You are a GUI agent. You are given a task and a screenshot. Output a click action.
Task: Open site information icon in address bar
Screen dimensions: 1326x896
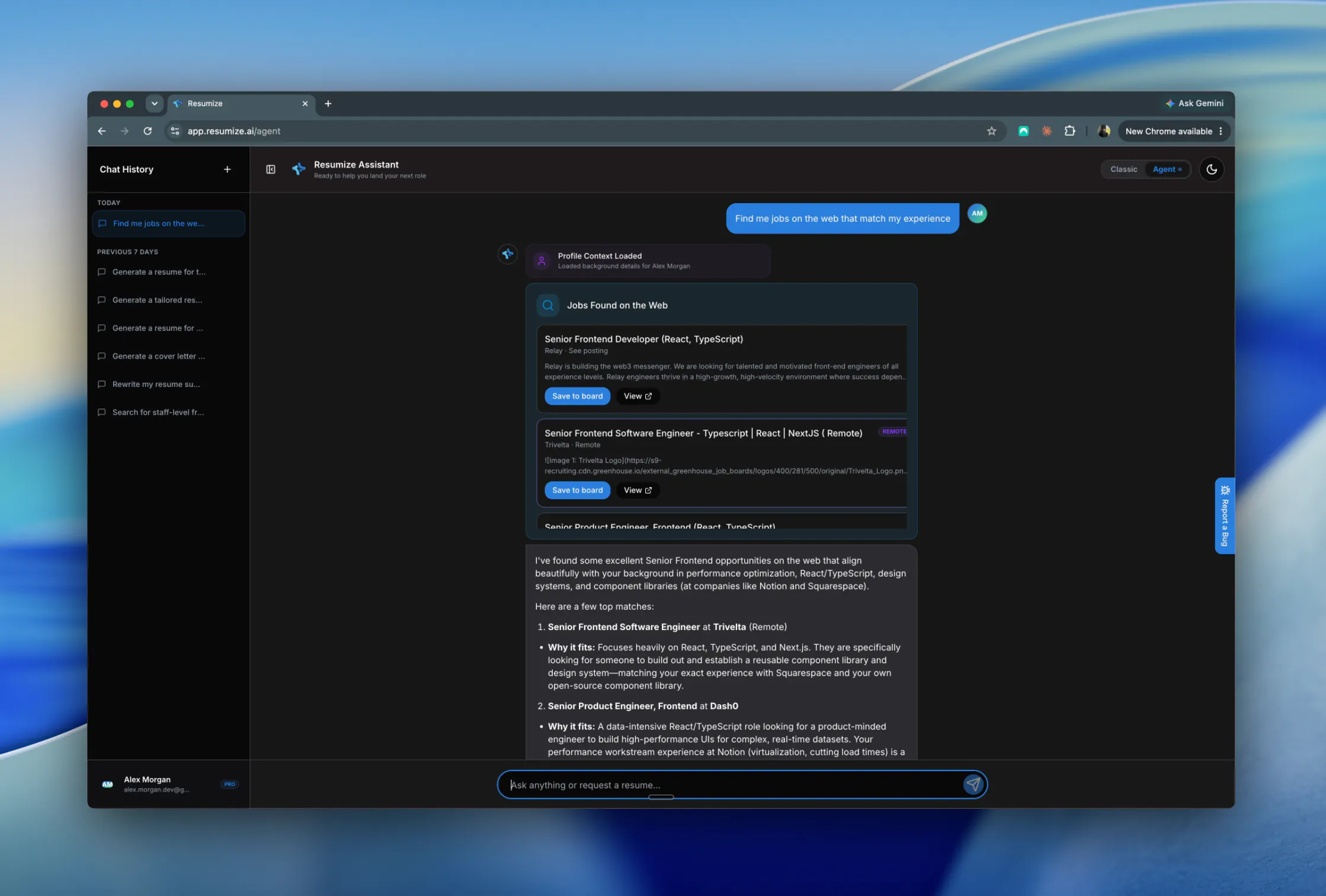175,132
